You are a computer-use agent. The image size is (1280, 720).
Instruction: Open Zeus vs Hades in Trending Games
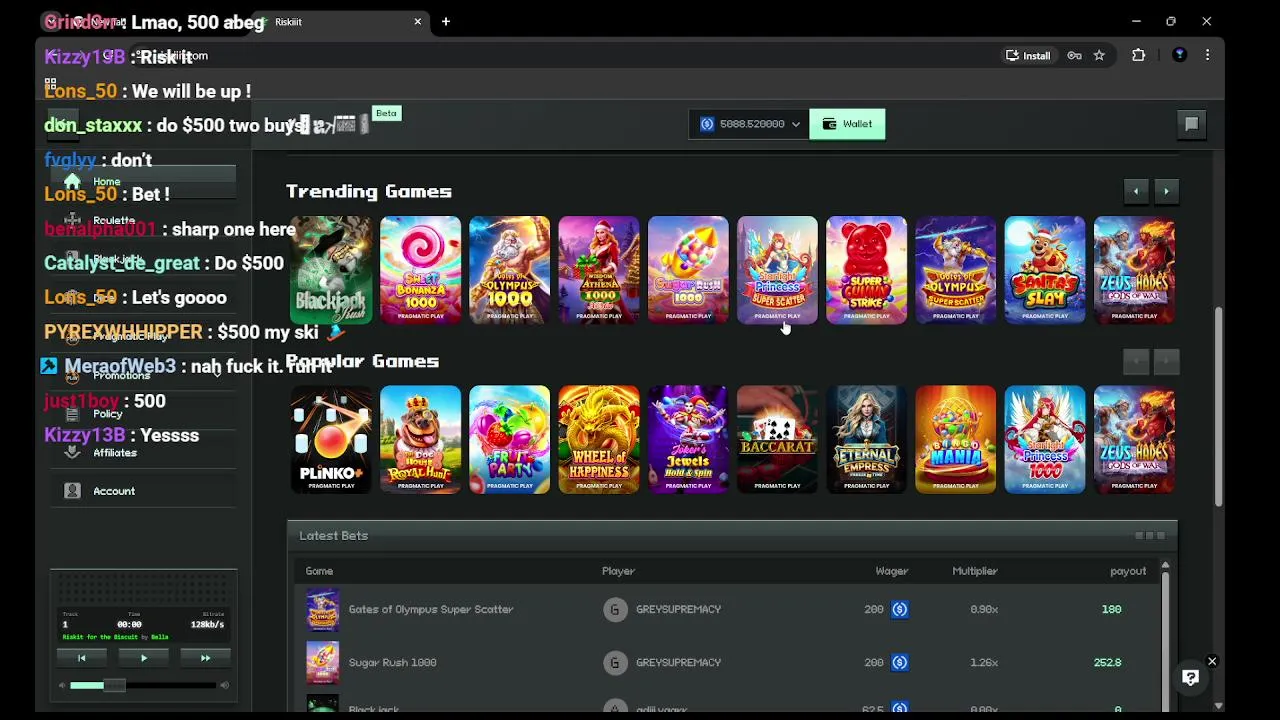pos(1134,270)
